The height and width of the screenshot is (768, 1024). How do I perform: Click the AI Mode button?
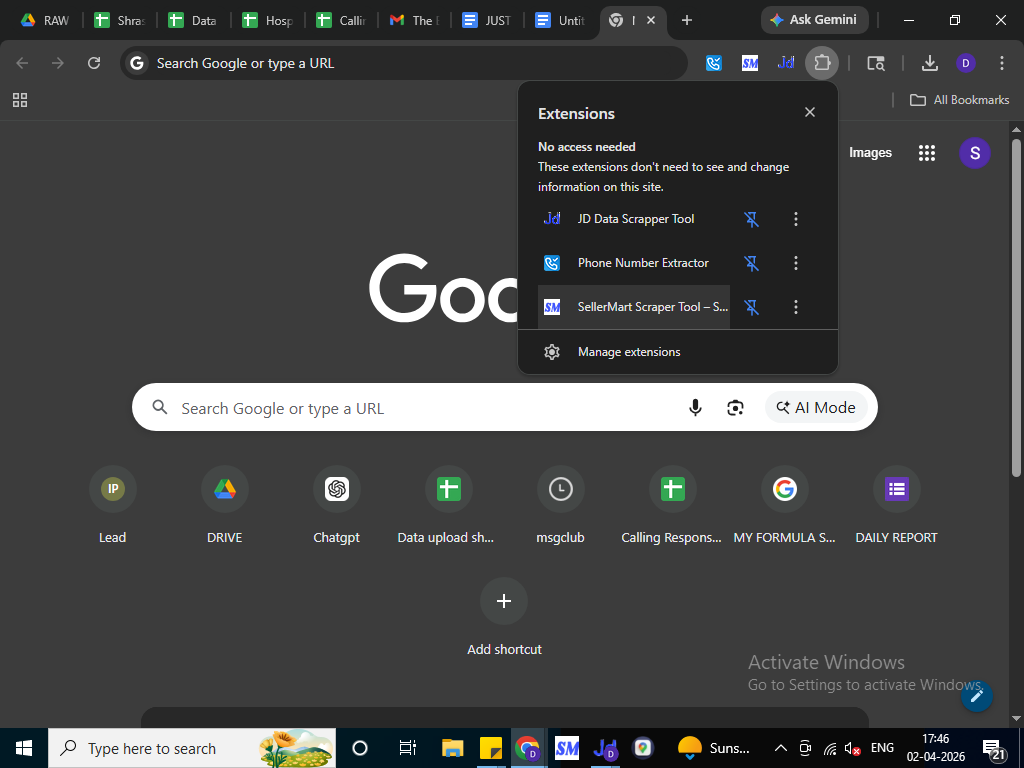(x=816, y=408)
